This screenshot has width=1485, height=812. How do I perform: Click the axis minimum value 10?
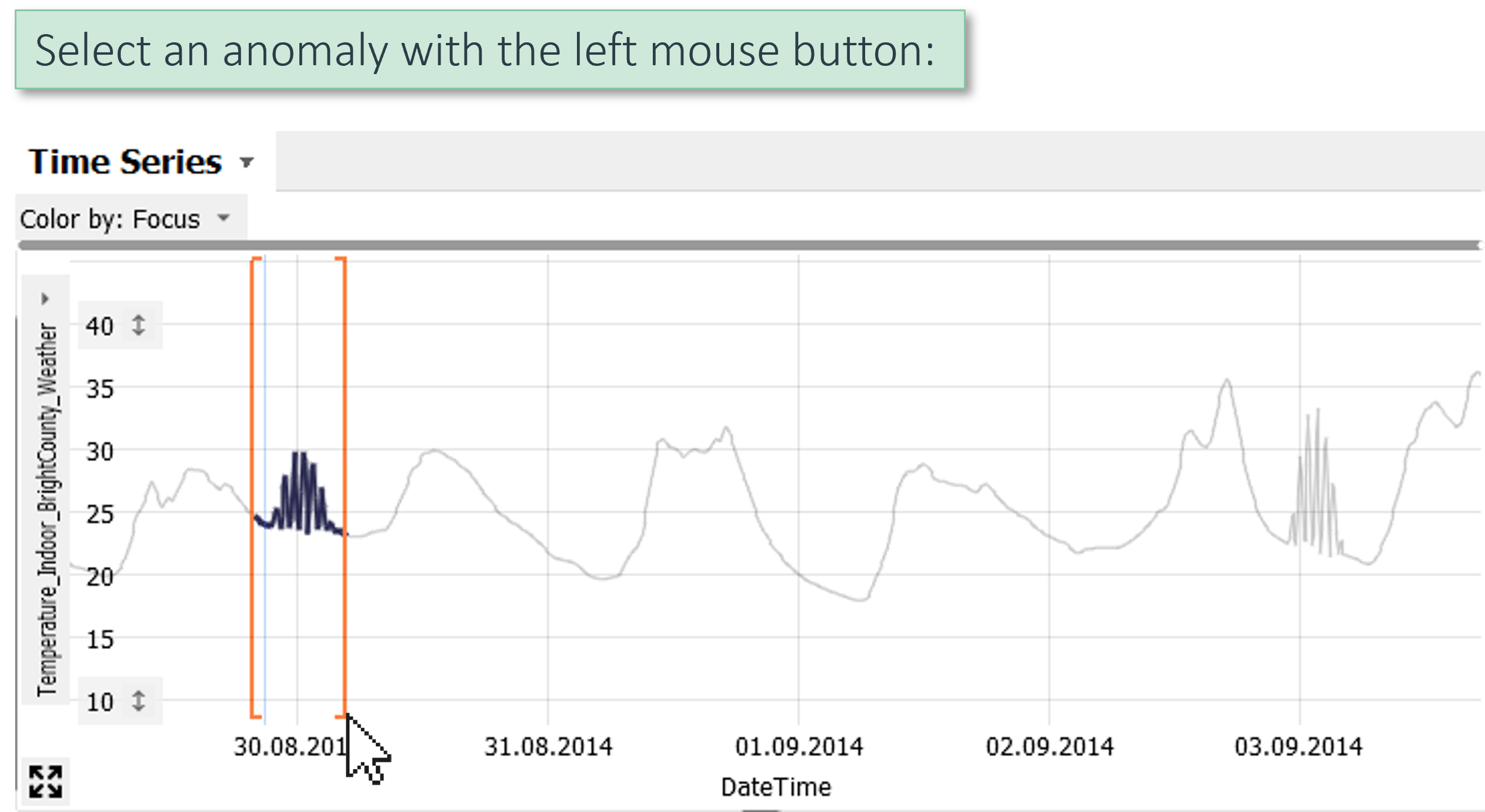pos(99,702)
